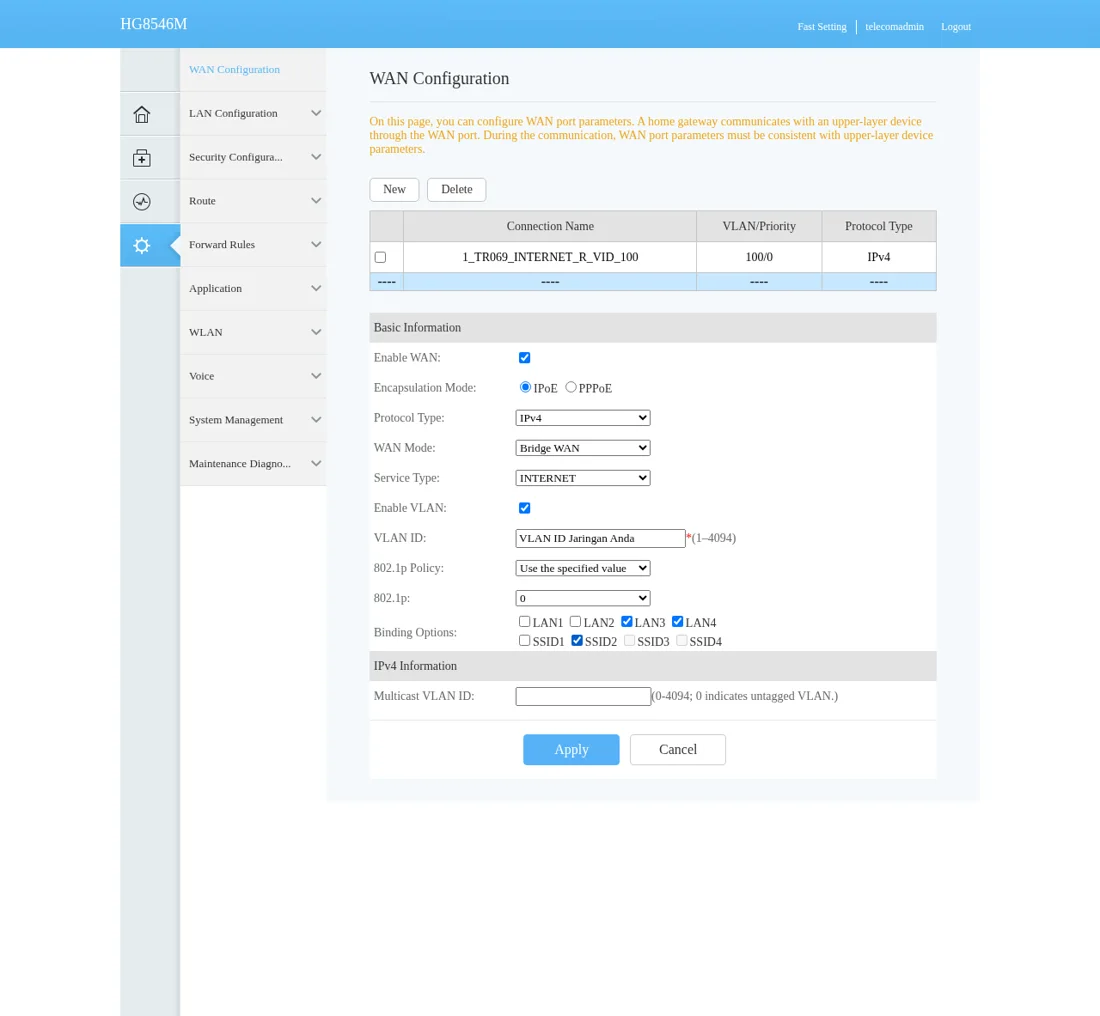This screenshot has height=1016, width=1100.
Task: Check the LAN2 binding option
Action: point(575,622)
